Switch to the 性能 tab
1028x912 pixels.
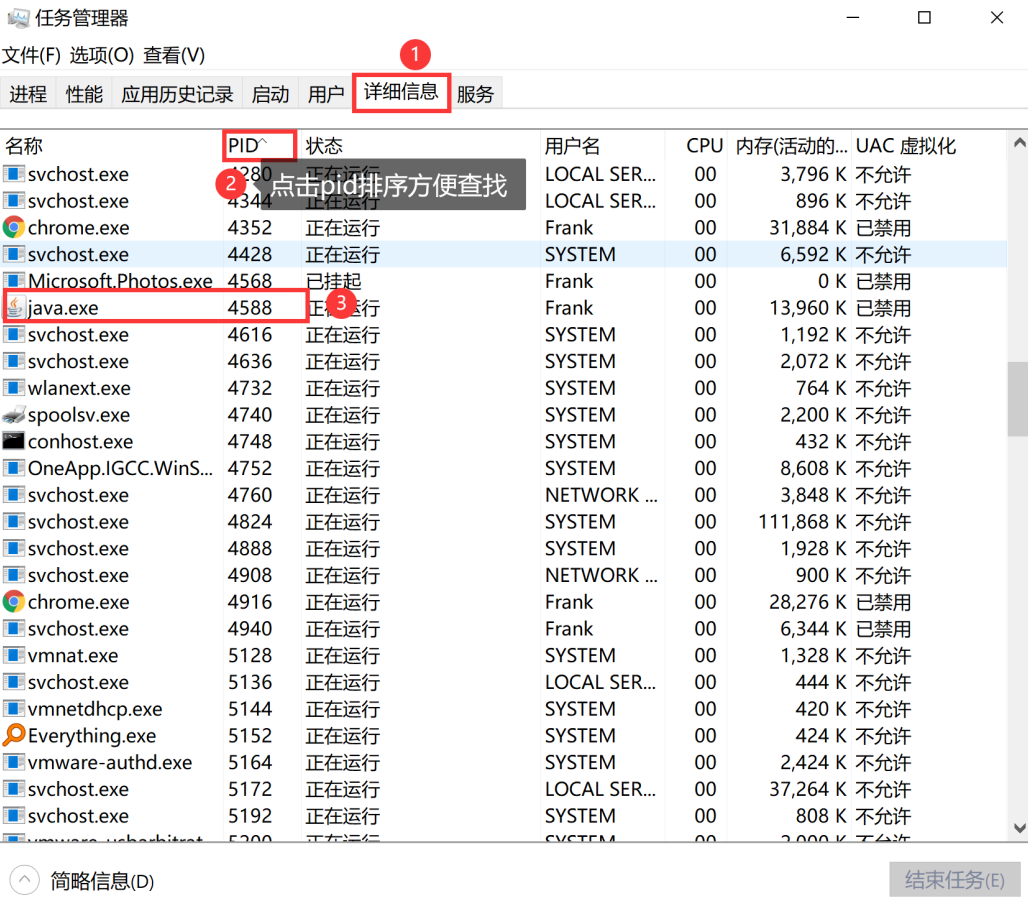tap(84, 94)
